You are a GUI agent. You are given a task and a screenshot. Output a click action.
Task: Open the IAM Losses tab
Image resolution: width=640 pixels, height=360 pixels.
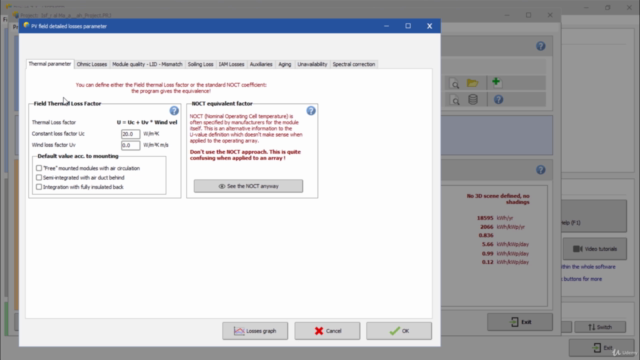pos(231,64)
